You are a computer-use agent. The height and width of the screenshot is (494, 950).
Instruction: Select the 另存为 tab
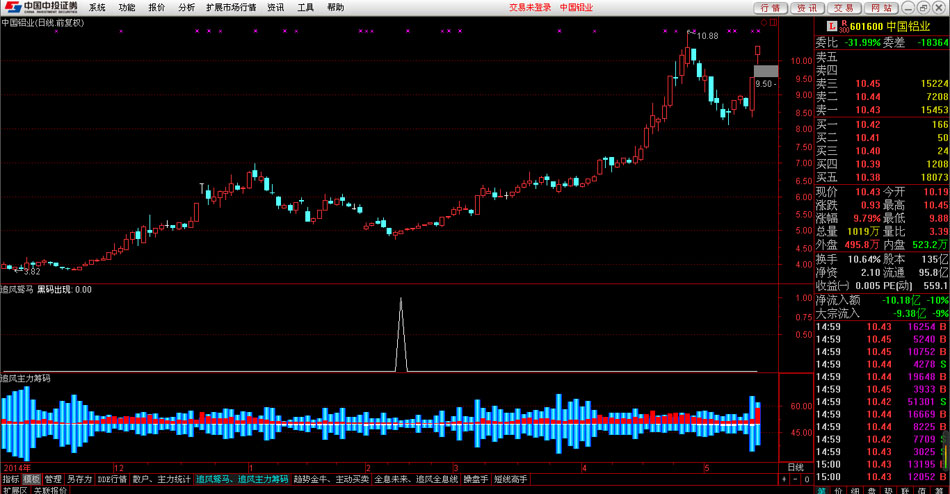tap(79, 479)
